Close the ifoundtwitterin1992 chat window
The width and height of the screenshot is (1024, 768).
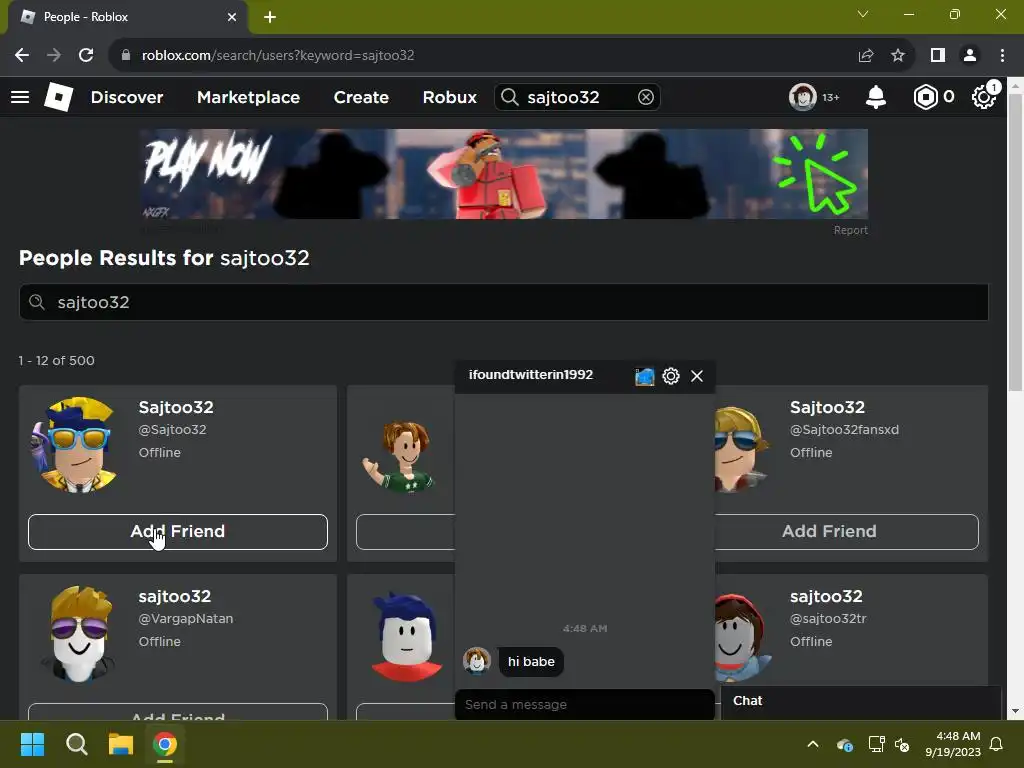697,376
